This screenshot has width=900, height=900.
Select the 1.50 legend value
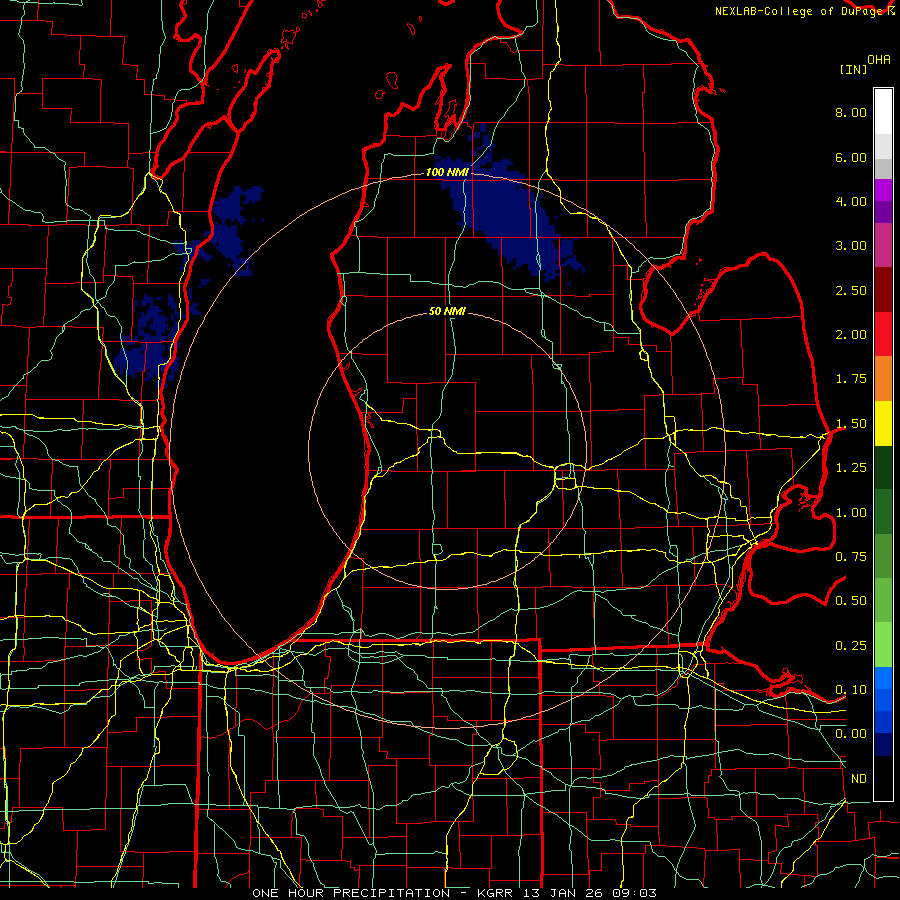(851, 424)
